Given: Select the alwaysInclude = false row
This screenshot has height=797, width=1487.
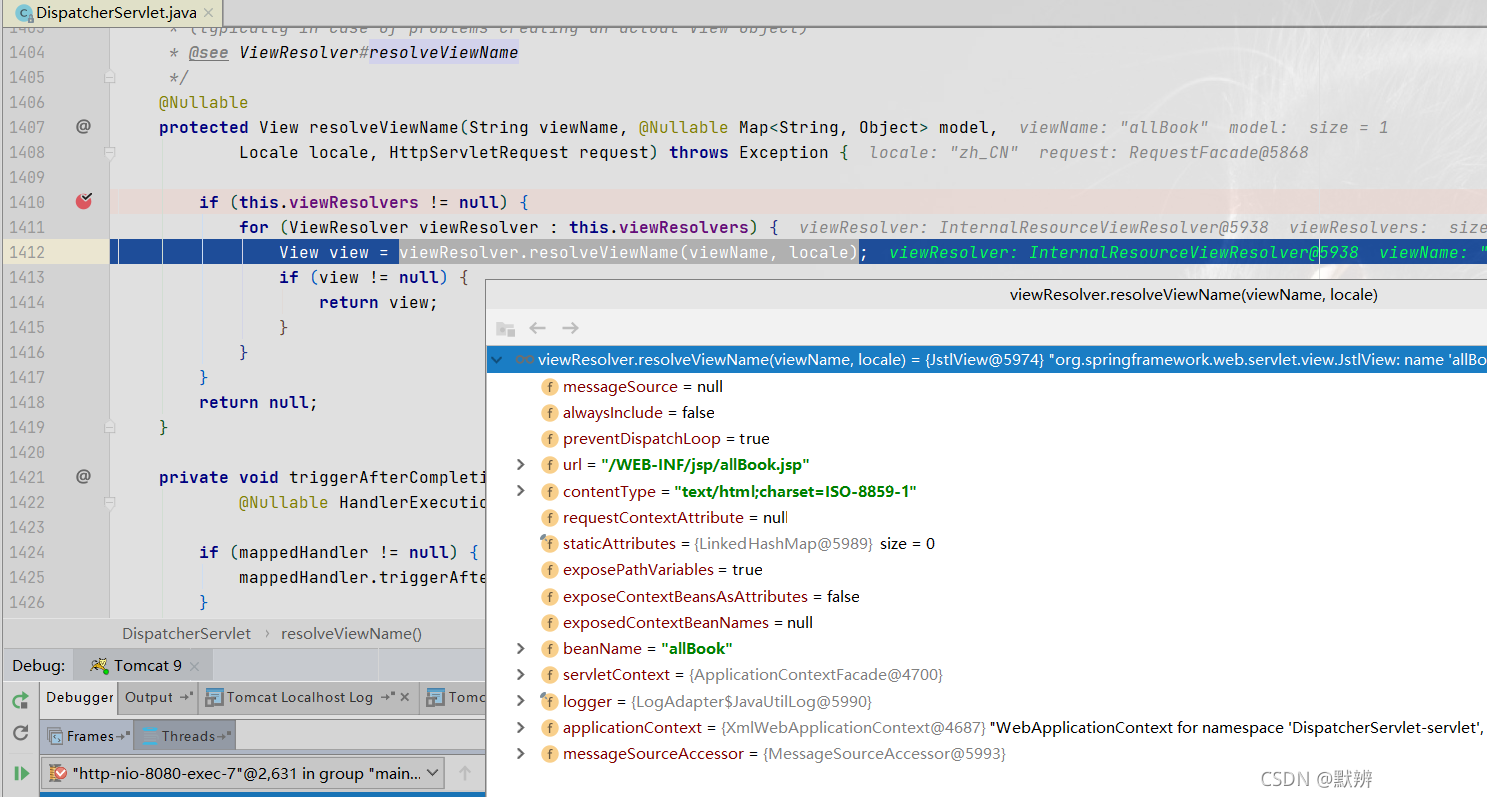Looking at the screenshot, I should [987, 413].
